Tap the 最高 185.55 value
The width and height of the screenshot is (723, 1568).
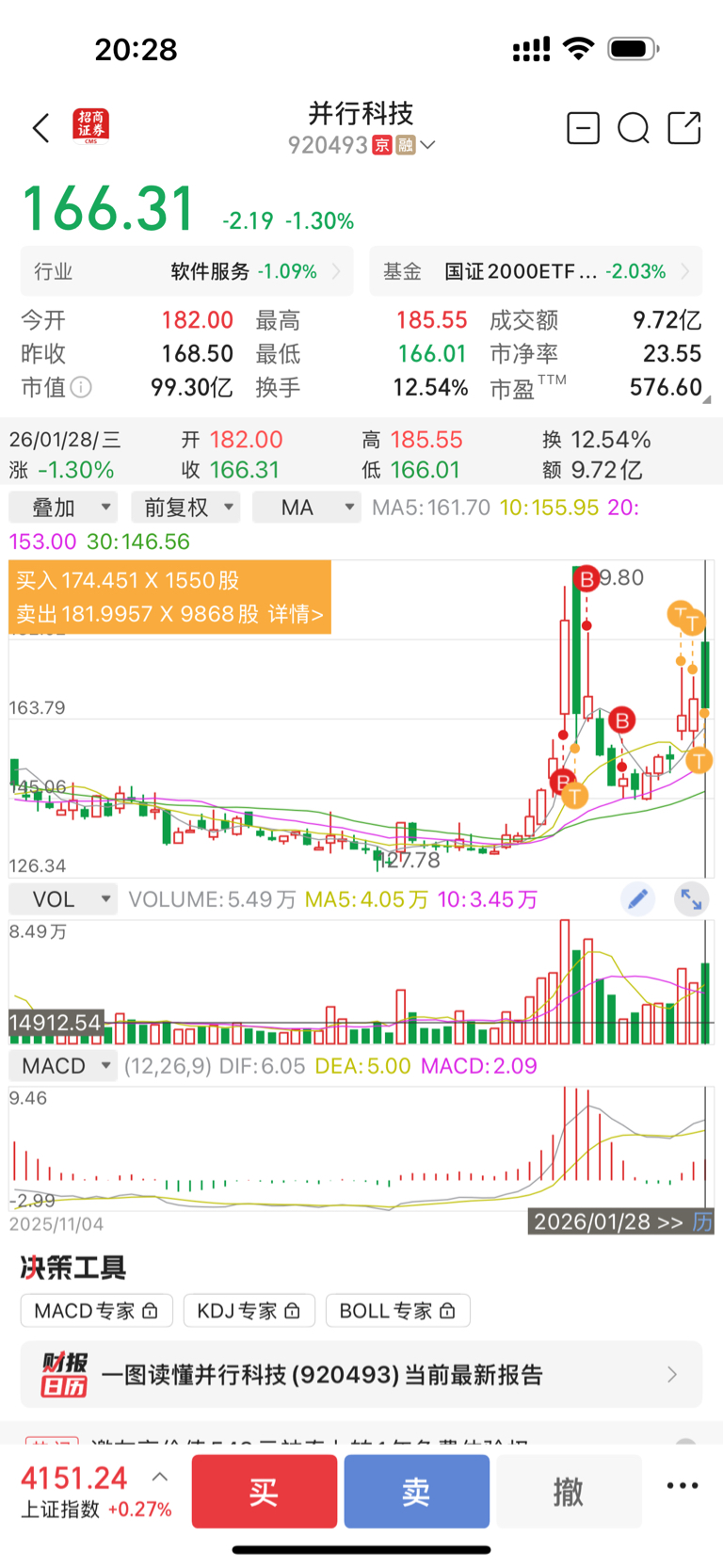click(431, 320)
